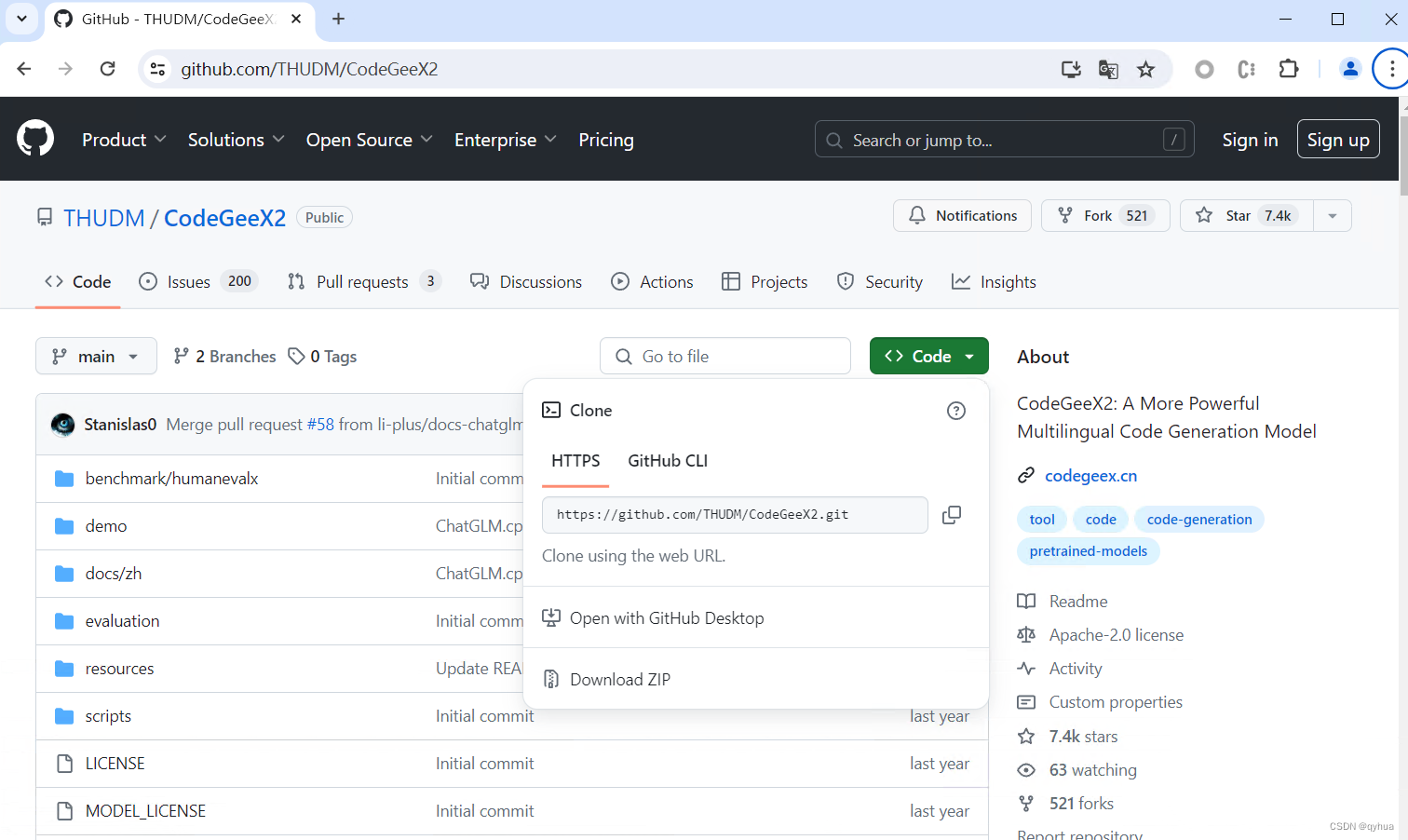
Task: Click the site information icon beside the URL
Action: coord(158,69)
